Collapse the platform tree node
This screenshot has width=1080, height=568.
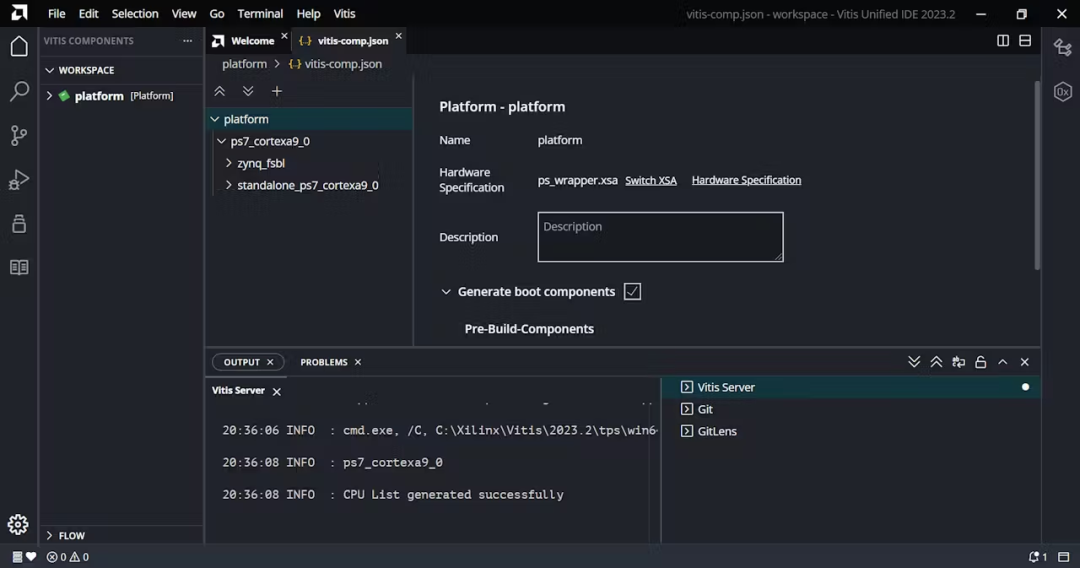(215, 119)
